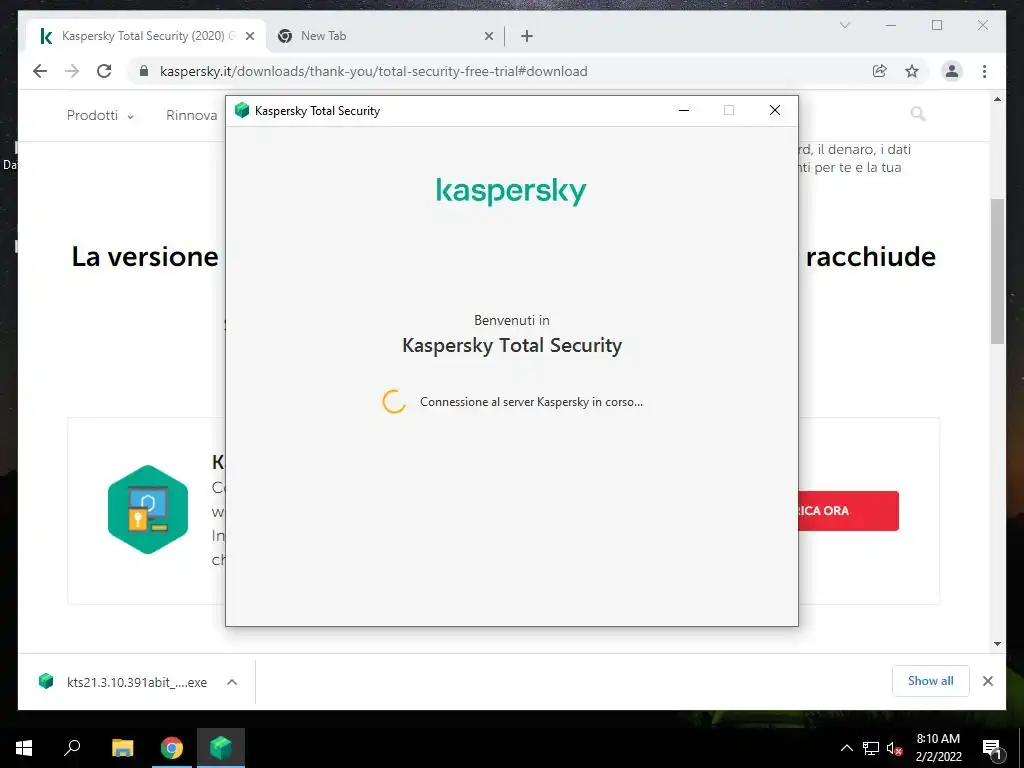Viewport: 1024px width, 768px height.
Task: Reload the Kaspersky download page
Action: coord(104,71)
